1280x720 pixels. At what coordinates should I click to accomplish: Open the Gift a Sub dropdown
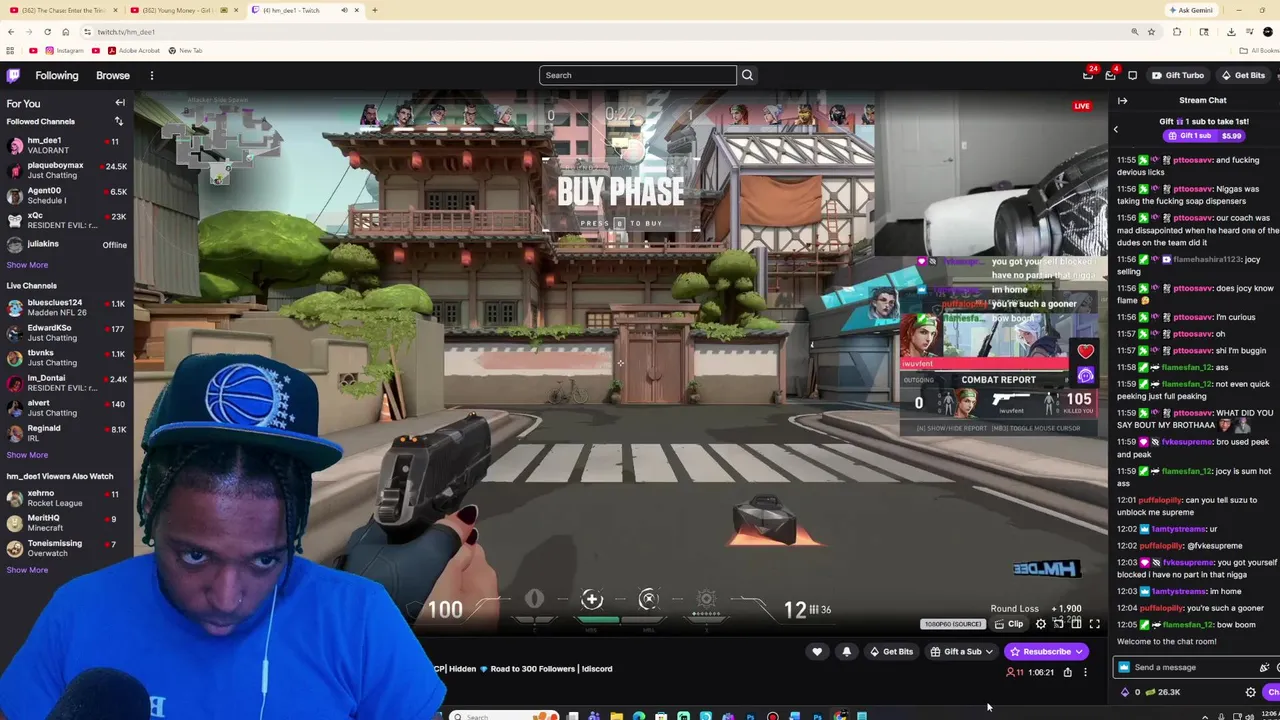pos(961,652)
